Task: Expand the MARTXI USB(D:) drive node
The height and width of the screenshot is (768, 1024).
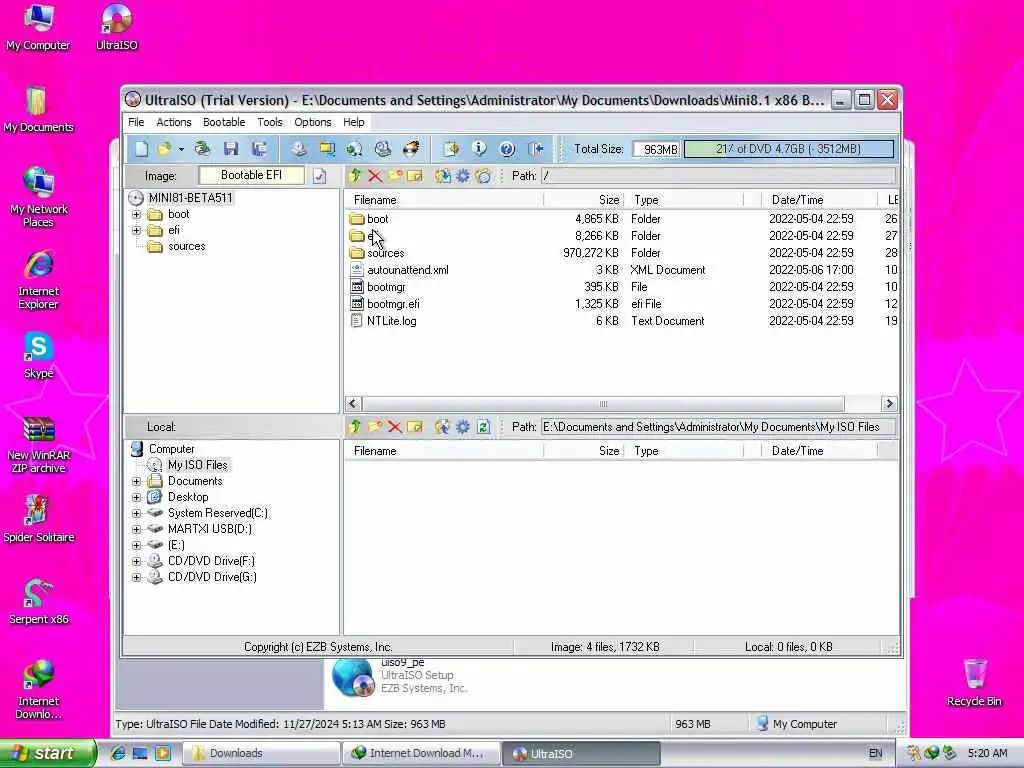Action: pos(136,529)
